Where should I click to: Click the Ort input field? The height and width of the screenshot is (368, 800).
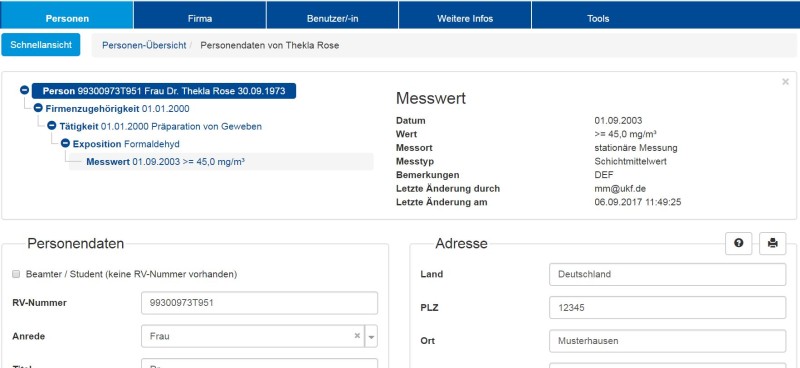667,340
